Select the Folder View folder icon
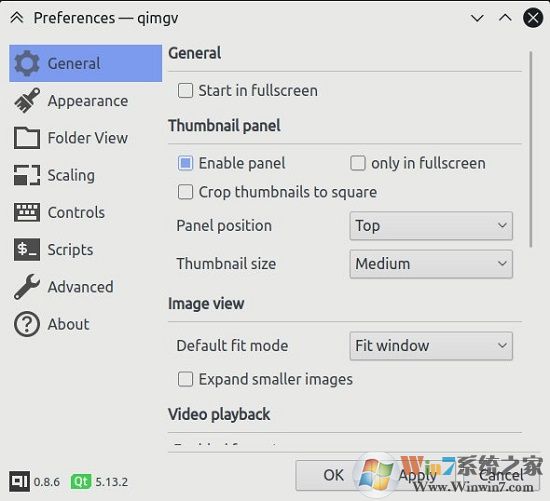550x501 pixels. click(27, 138)
